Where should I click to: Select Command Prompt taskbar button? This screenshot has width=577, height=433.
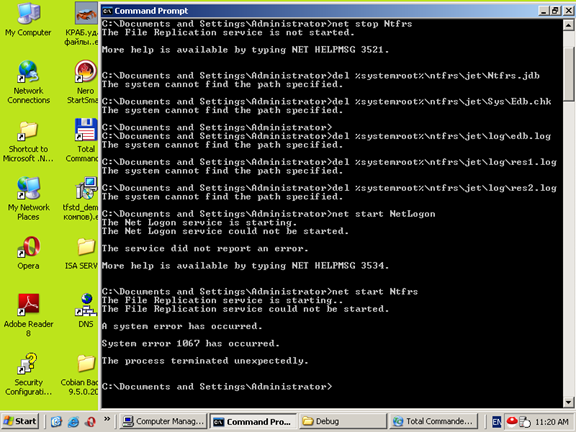coord(253,422)
